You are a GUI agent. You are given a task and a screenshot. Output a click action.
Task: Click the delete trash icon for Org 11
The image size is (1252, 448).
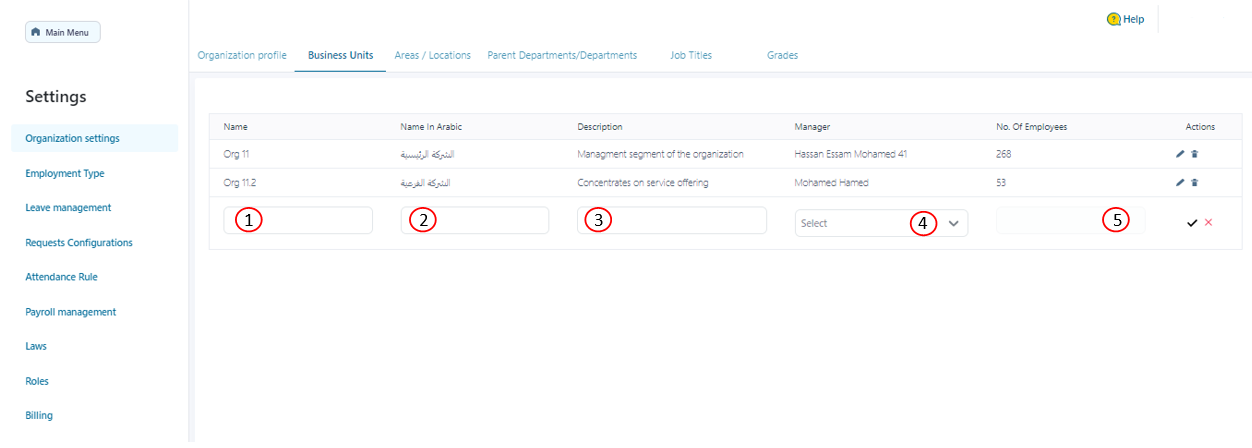tap(1194, 154)
